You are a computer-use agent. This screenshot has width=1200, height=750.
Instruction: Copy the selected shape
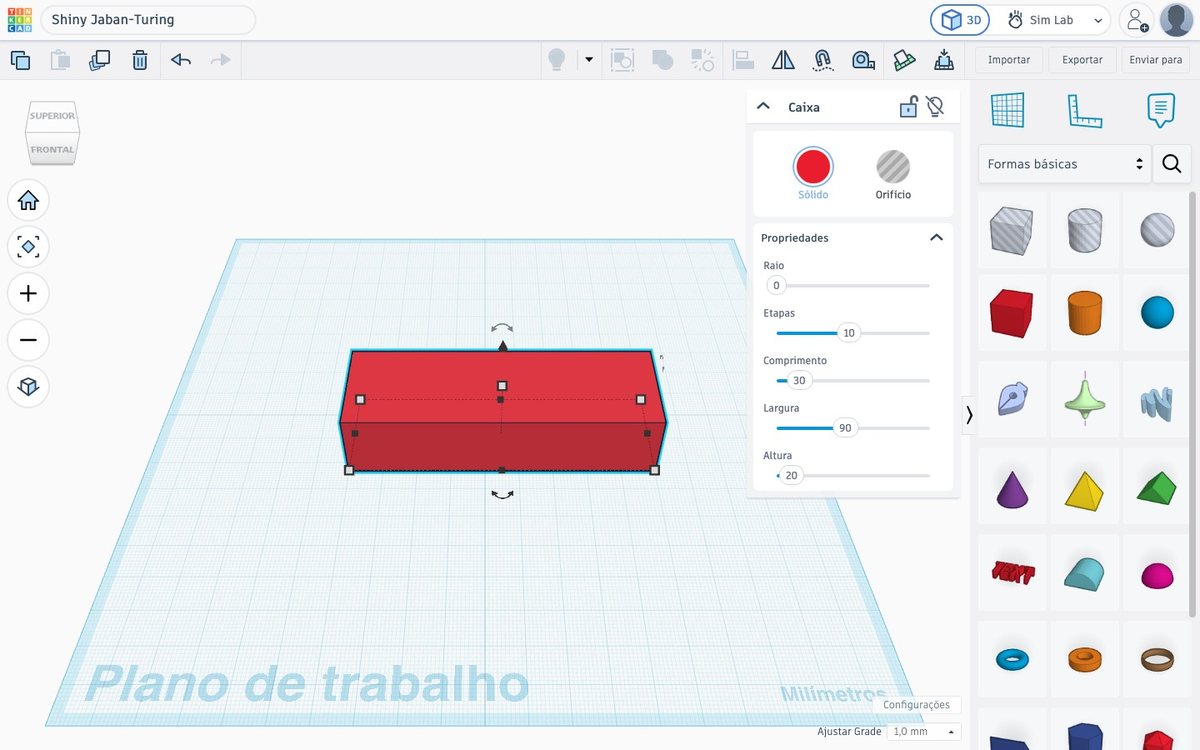click(20, 60)
